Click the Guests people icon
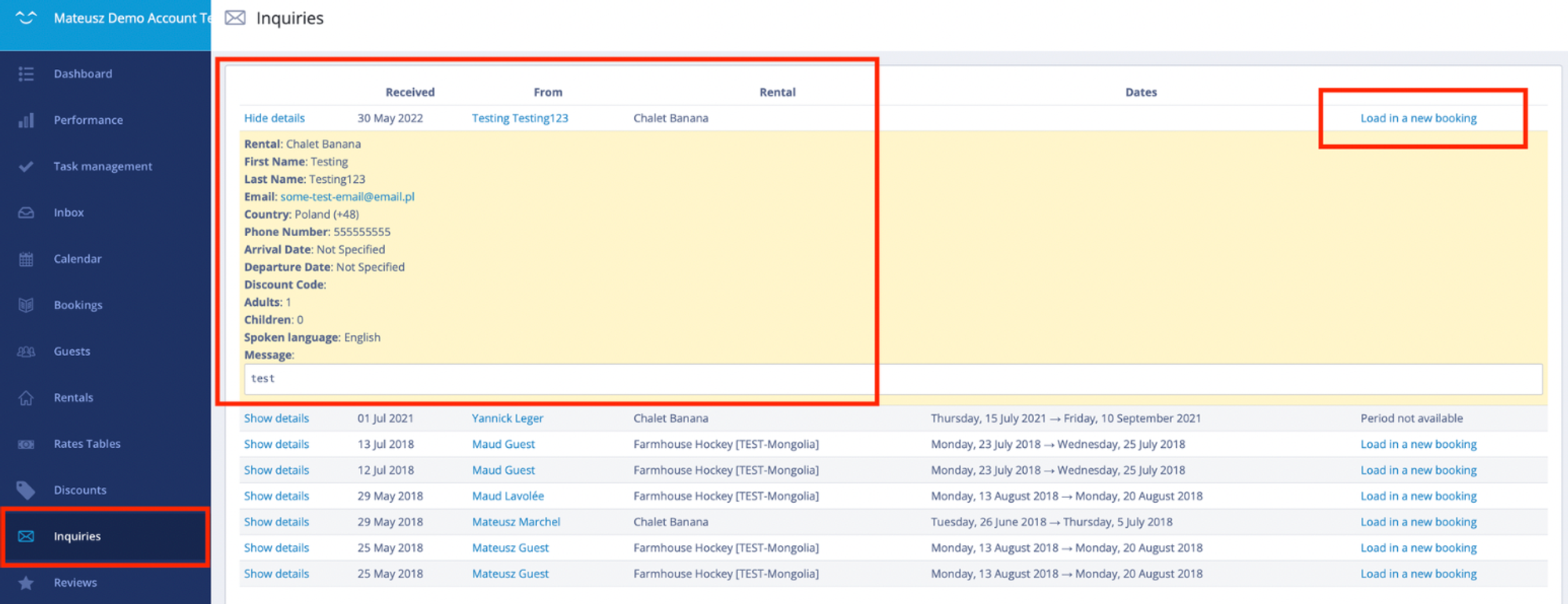The image size is (1568, 604). coord(26,351)
